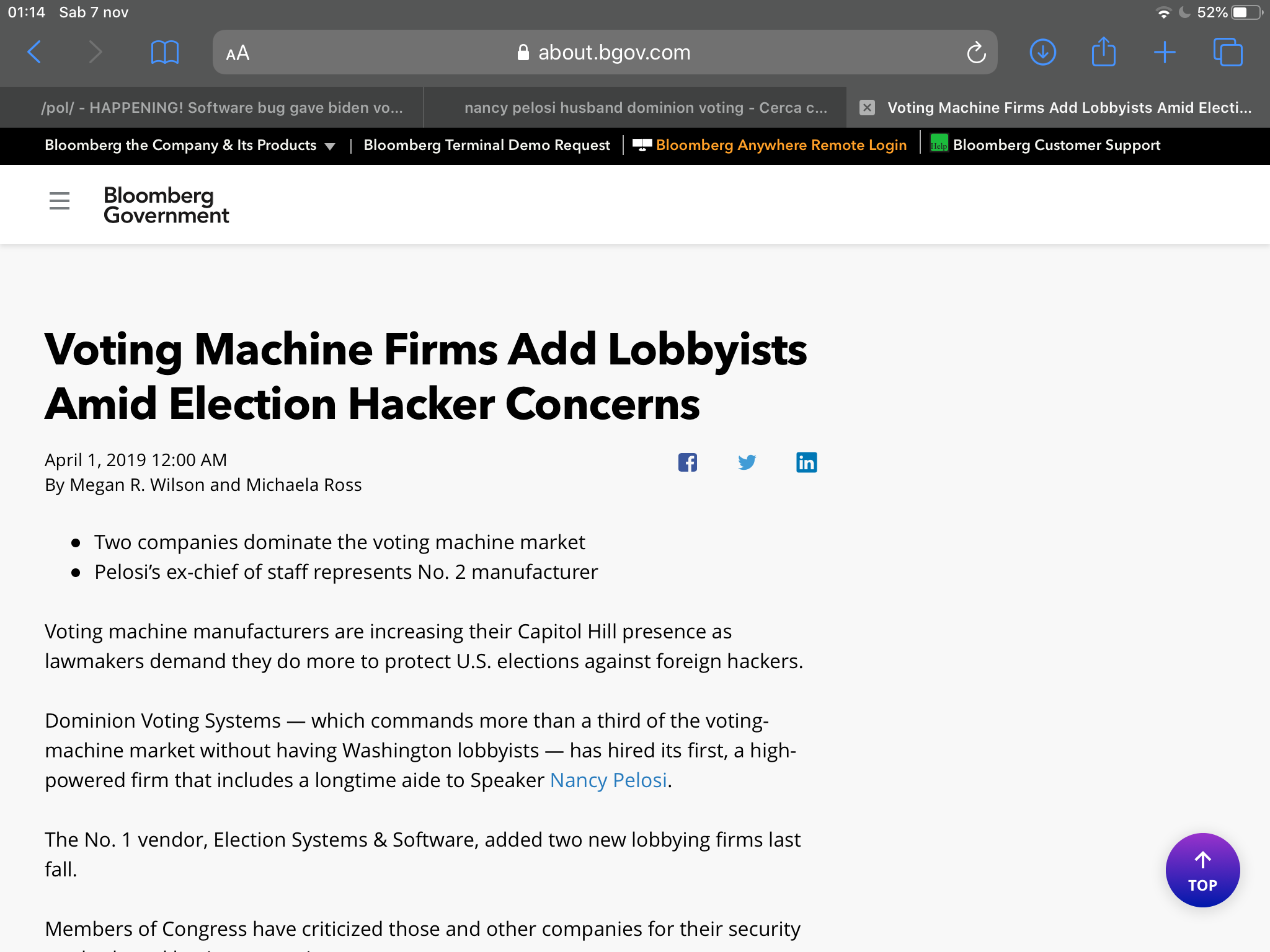Click the Bloomberg Government logo
The width and height of the screenshot is (1270, 952).
tap(166, 205)
